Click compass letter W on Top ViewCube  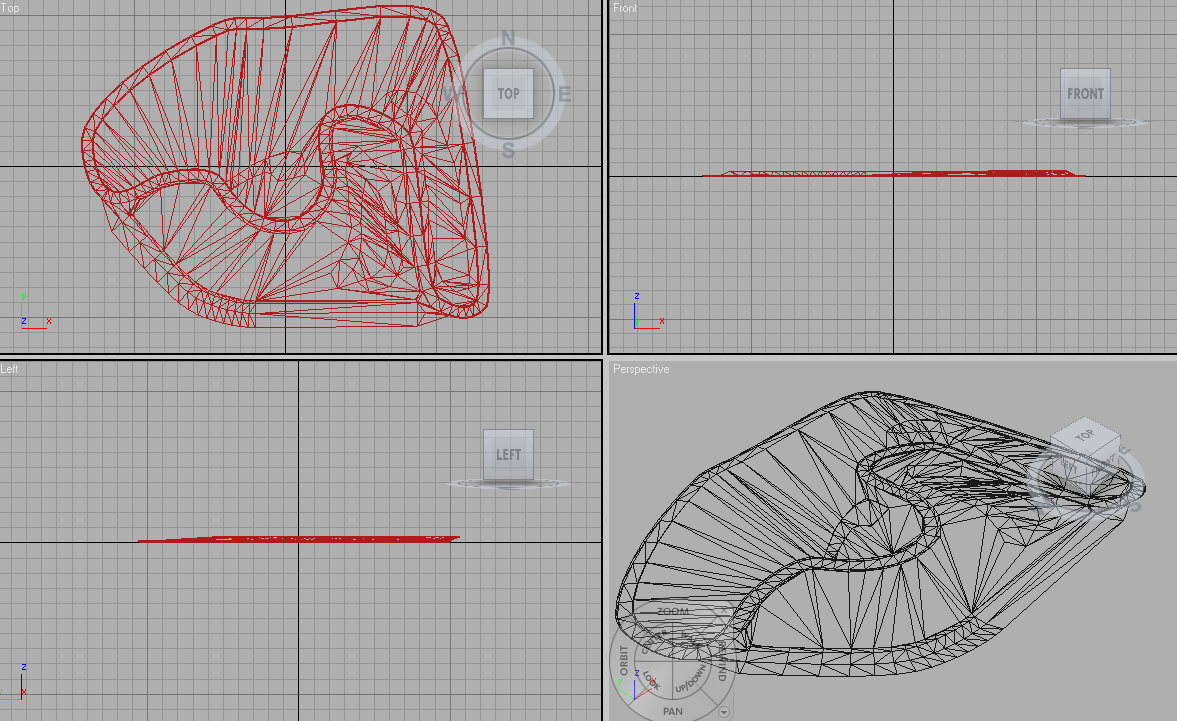(x=453, y=95)
